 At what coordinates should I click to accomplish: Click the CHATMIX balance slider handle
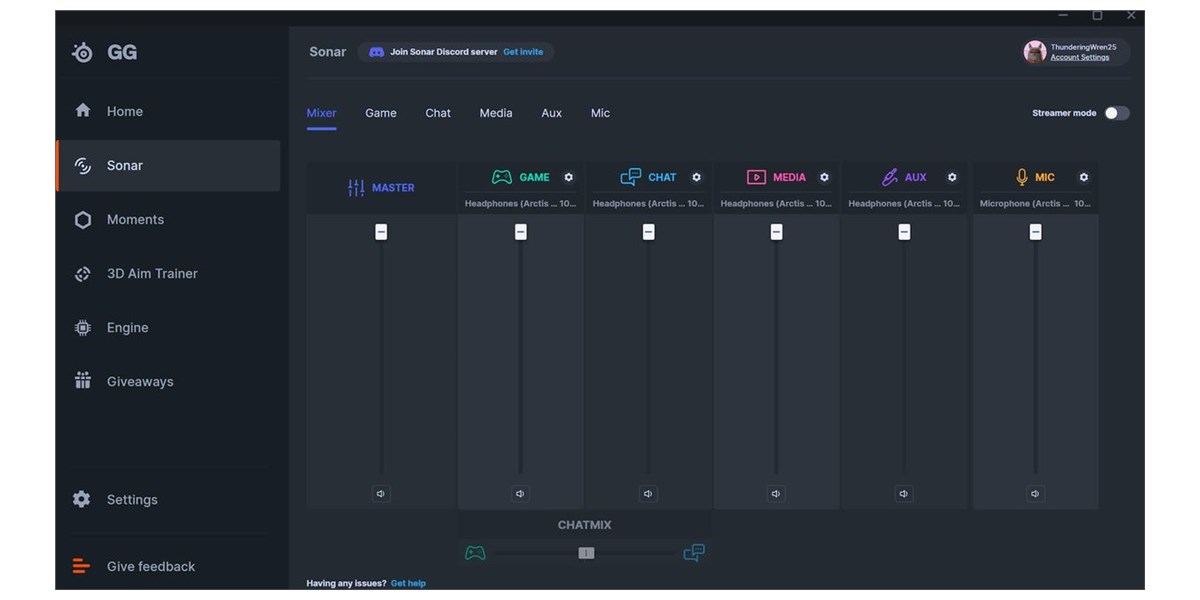click(586, 553)
